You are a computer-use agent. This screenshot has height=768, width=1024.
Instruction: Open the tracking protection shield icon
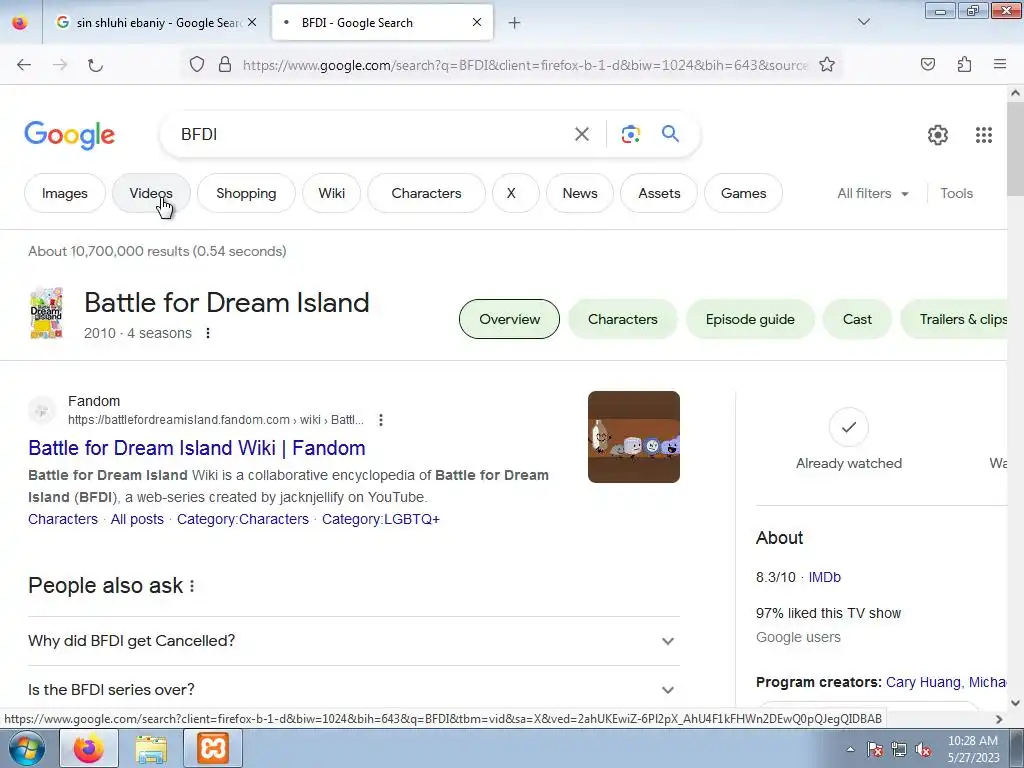click(197, 64)
